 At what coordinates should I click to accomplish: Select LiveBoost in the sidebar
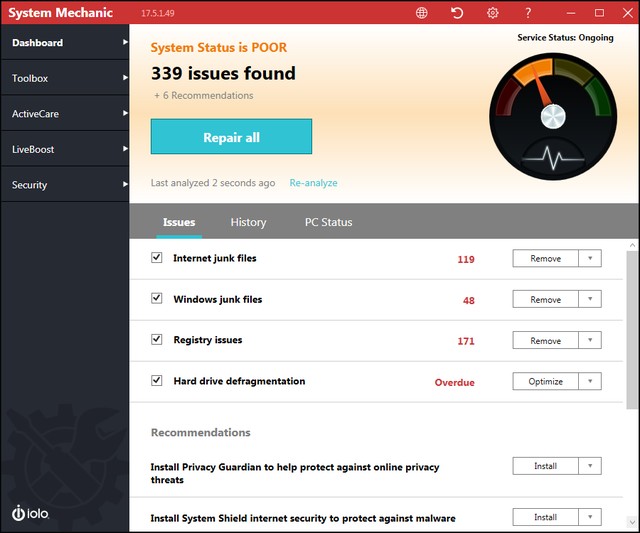click(x=64, y=149)
